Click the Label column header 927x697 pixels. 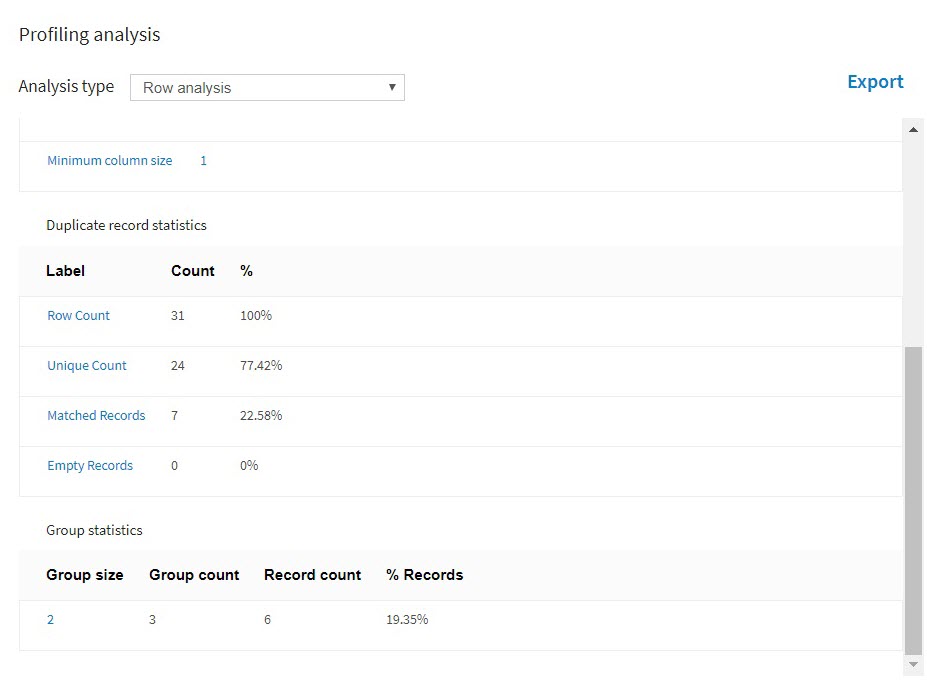pyautogui.click(x=66, y=271)
